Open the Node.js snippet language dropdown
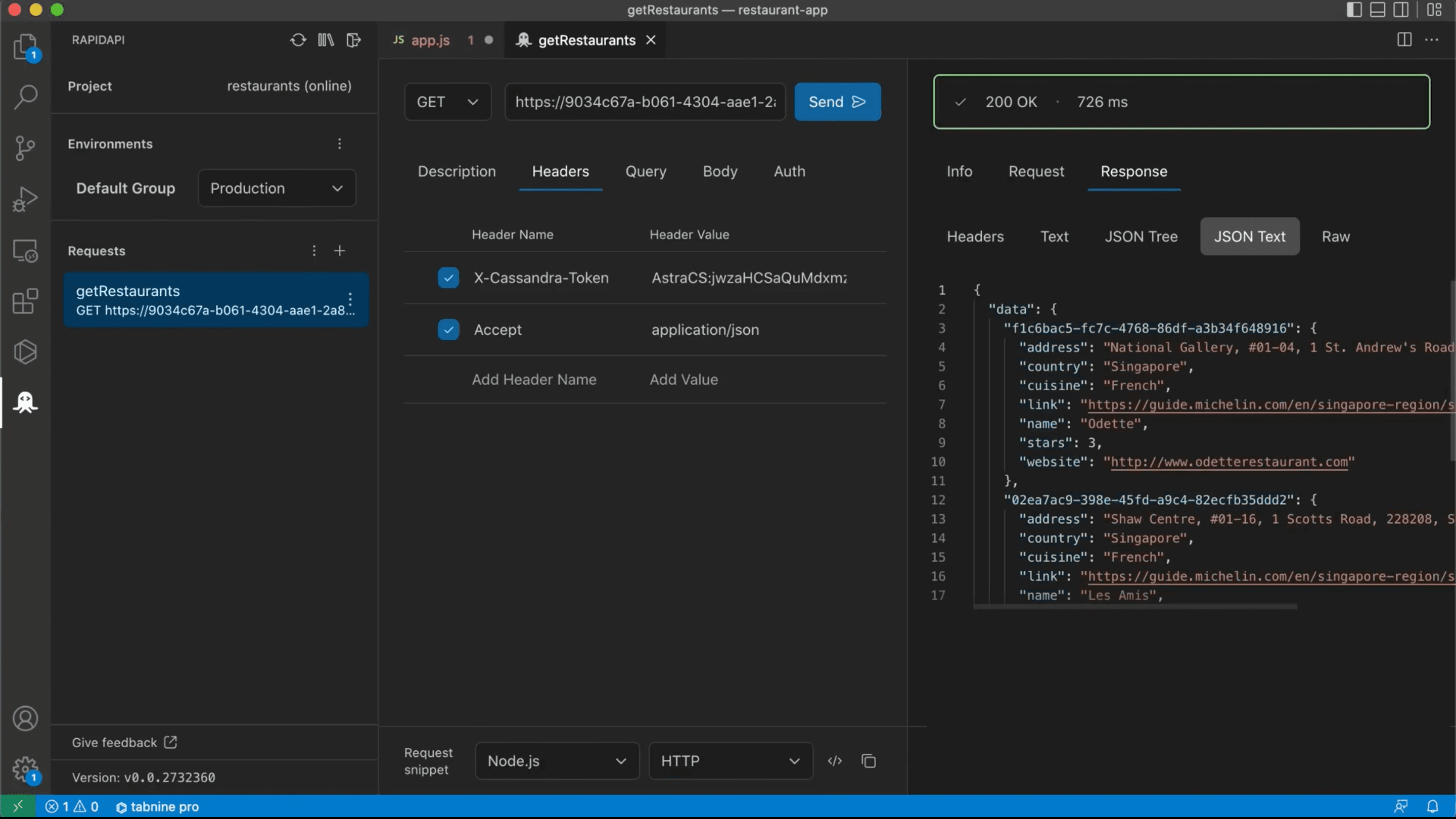Screen dimensions: 1456x819 click(x=557, y=761)
